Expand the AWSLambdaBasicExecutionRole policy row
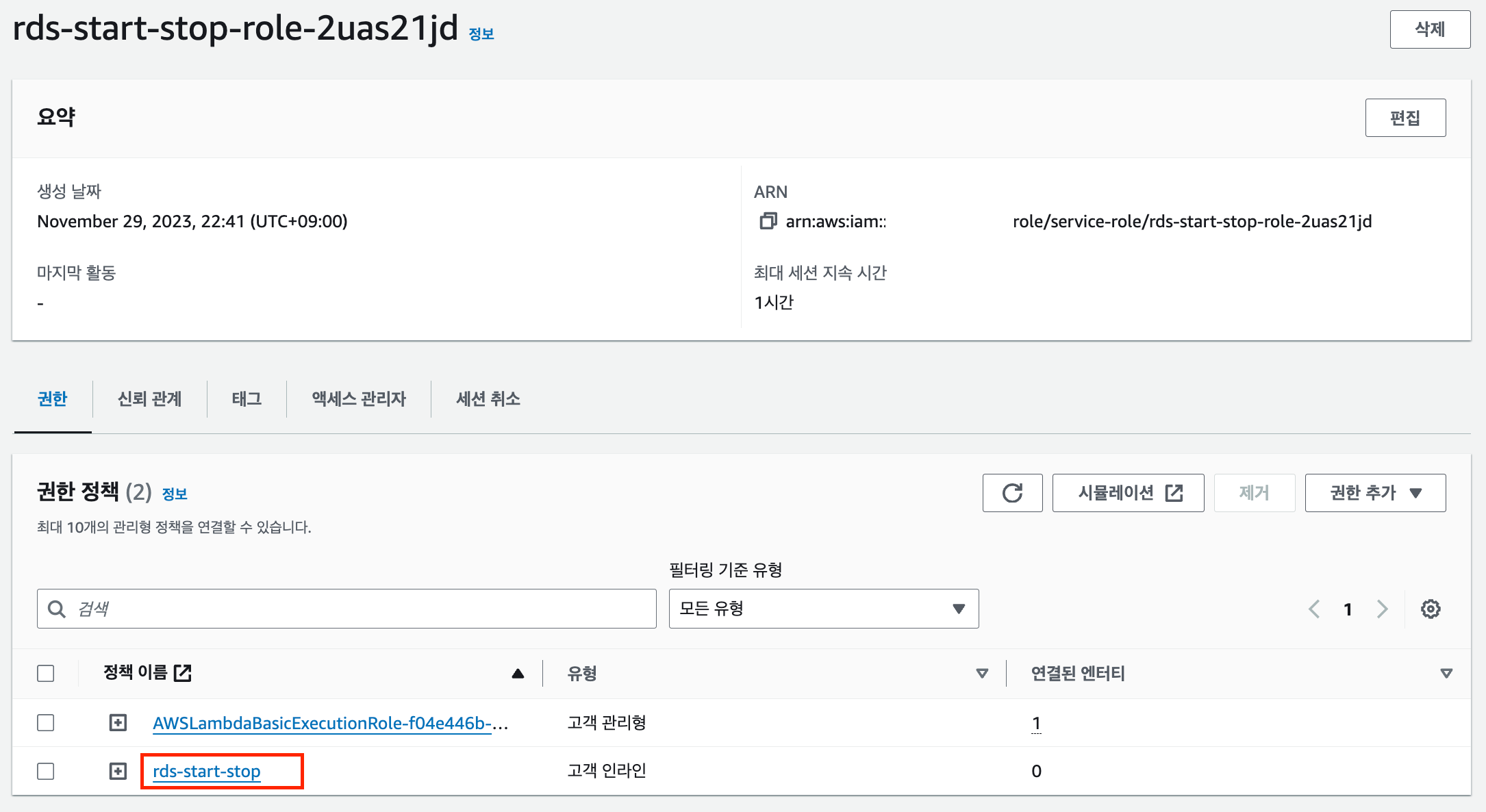The width and height of the screenshot is (1486, 812). (118, 723)
